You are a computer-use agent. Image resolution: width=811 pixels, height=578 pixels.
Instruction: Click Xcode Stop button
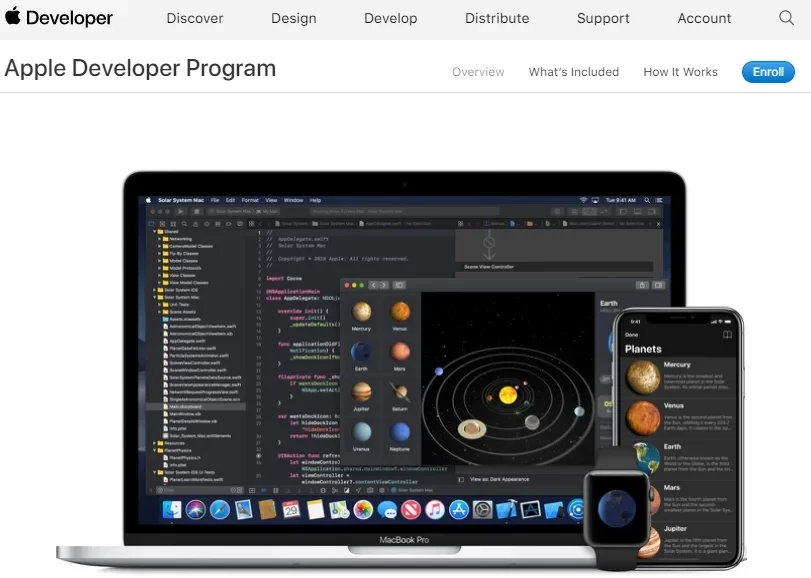click(197, 211)
